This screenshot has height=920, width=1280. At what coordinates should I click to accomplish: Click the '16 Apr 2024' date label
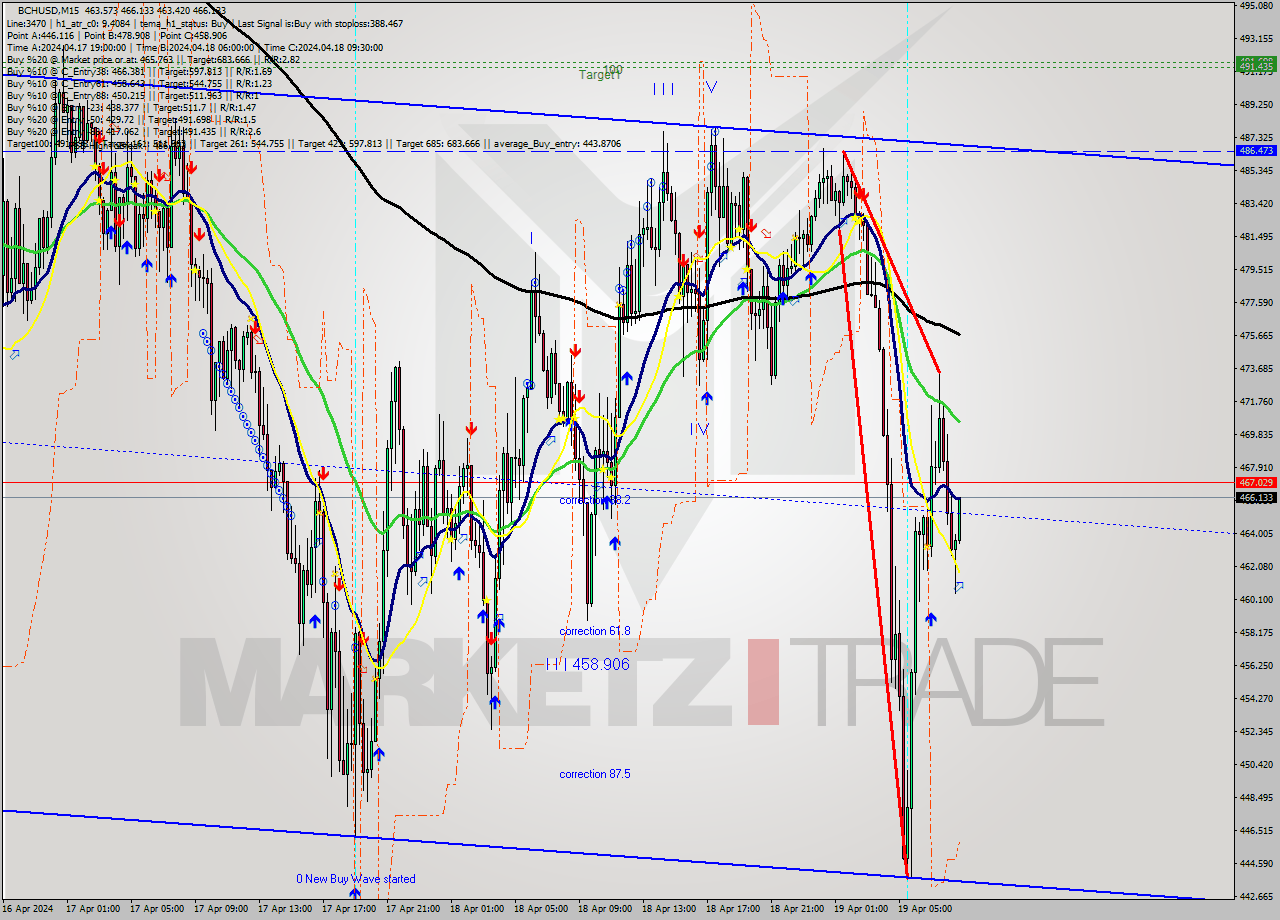click(28, 910)
